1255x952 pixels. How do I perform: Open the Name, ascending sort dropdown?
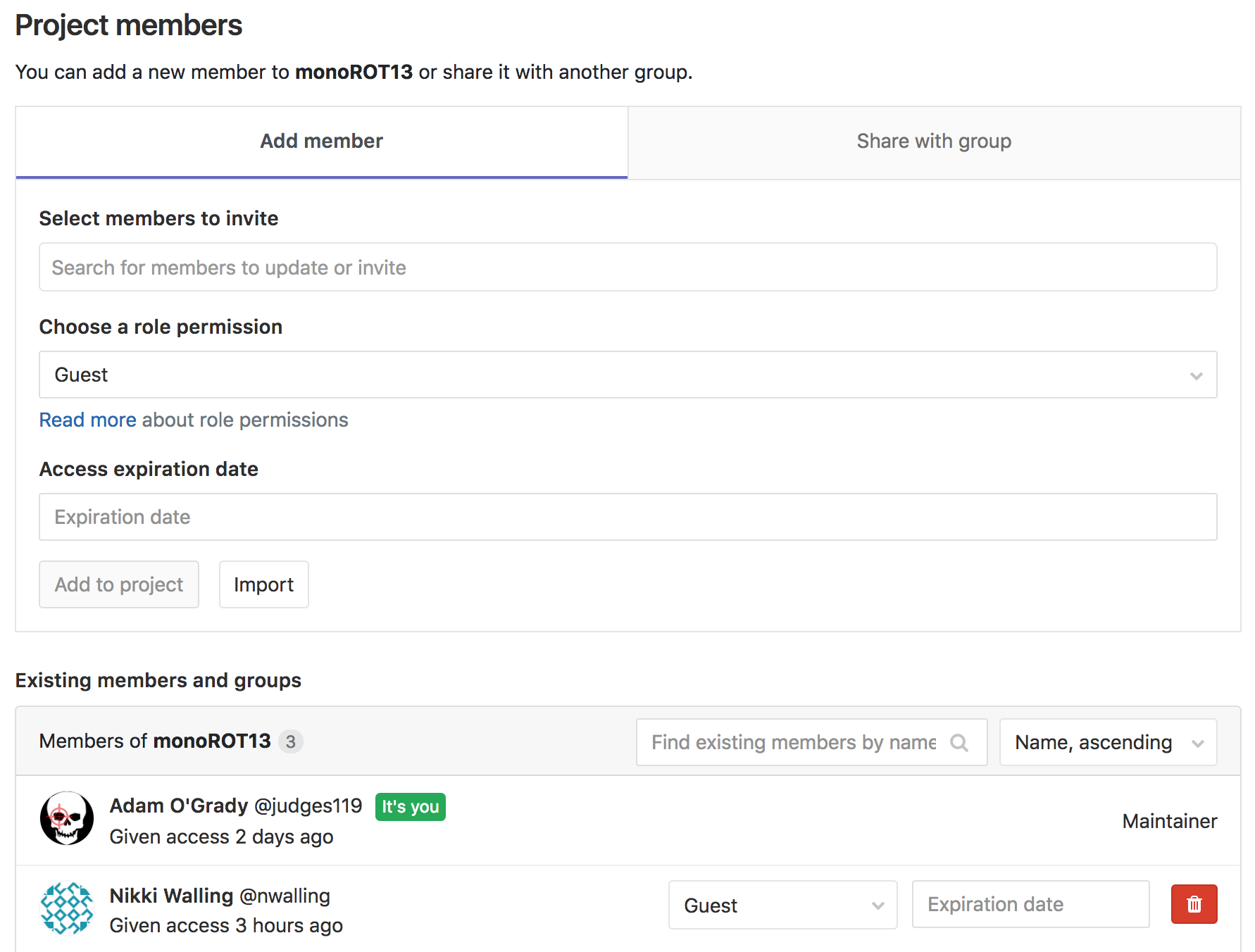(x=1109, y=742)
